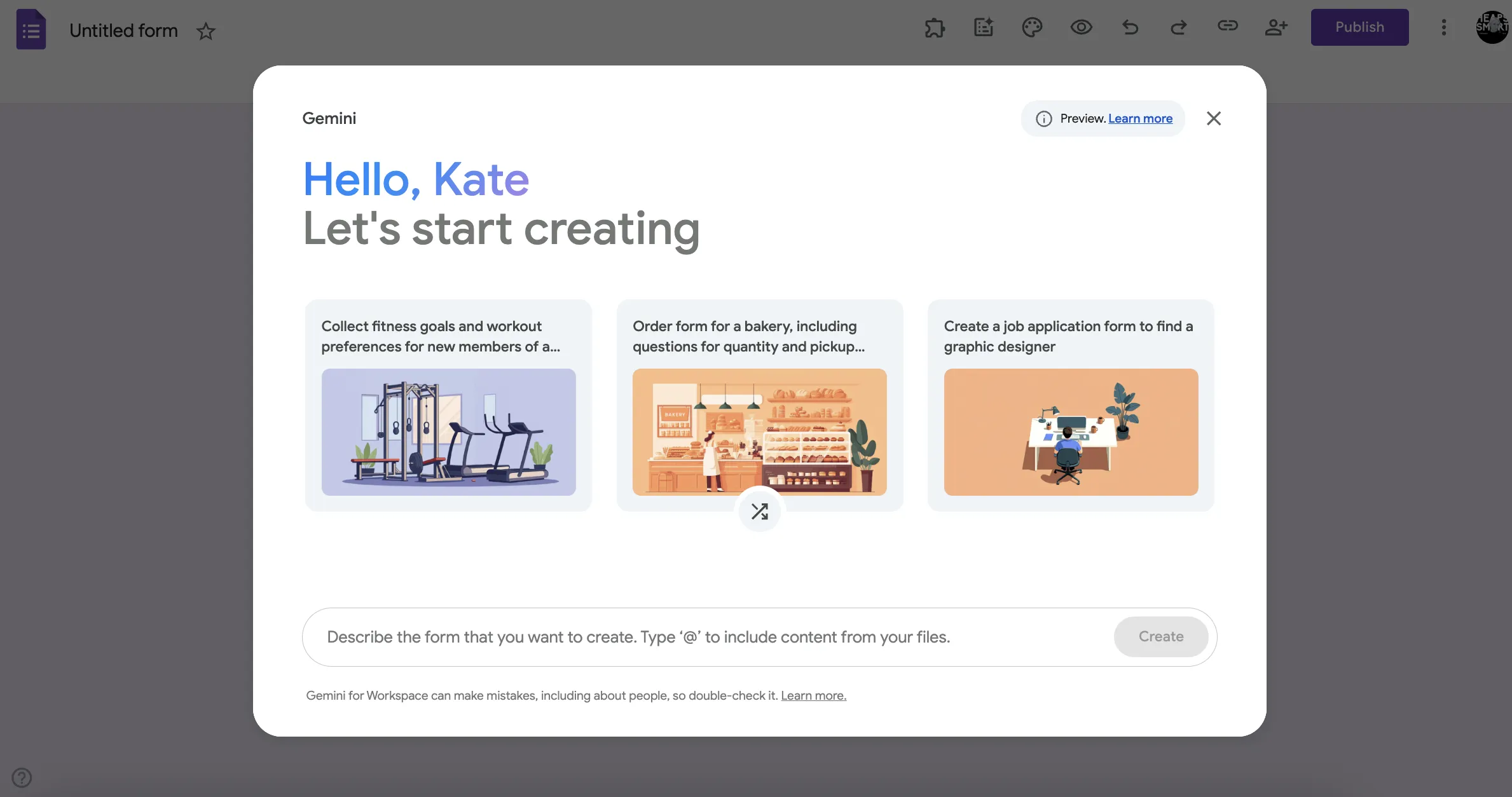Copy responder link via the link icon

coord(1228,25)
